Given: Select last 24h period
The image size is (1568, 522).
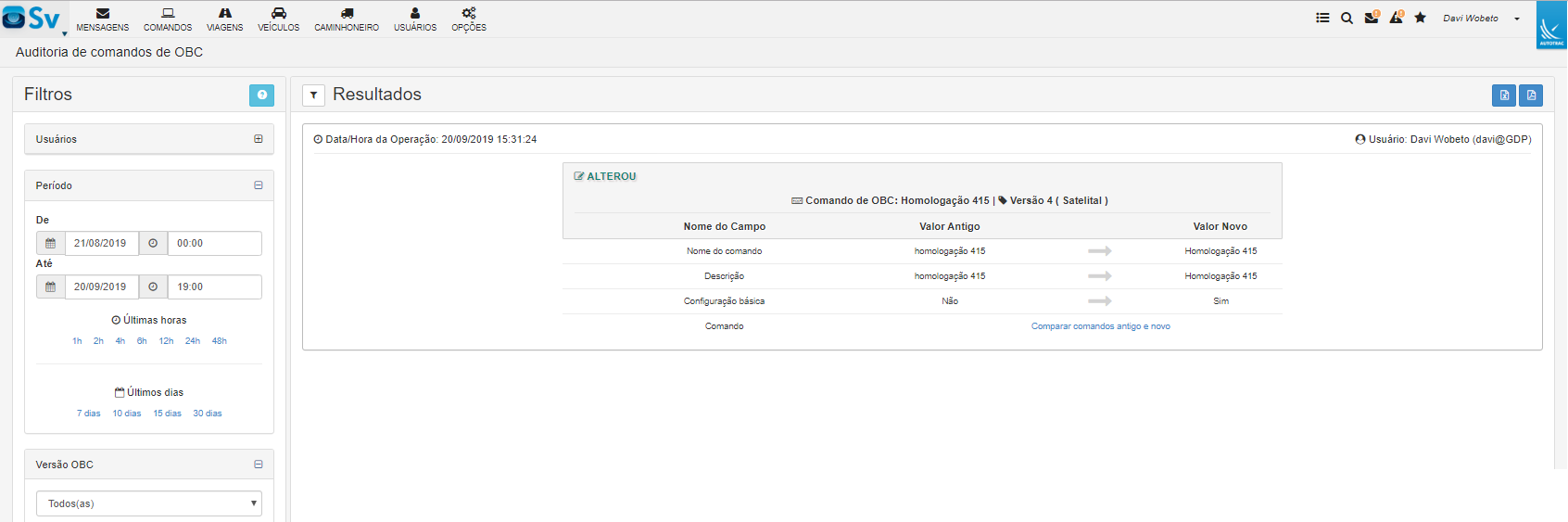Looking at the screenshot, I should click(x=193, y=341).
